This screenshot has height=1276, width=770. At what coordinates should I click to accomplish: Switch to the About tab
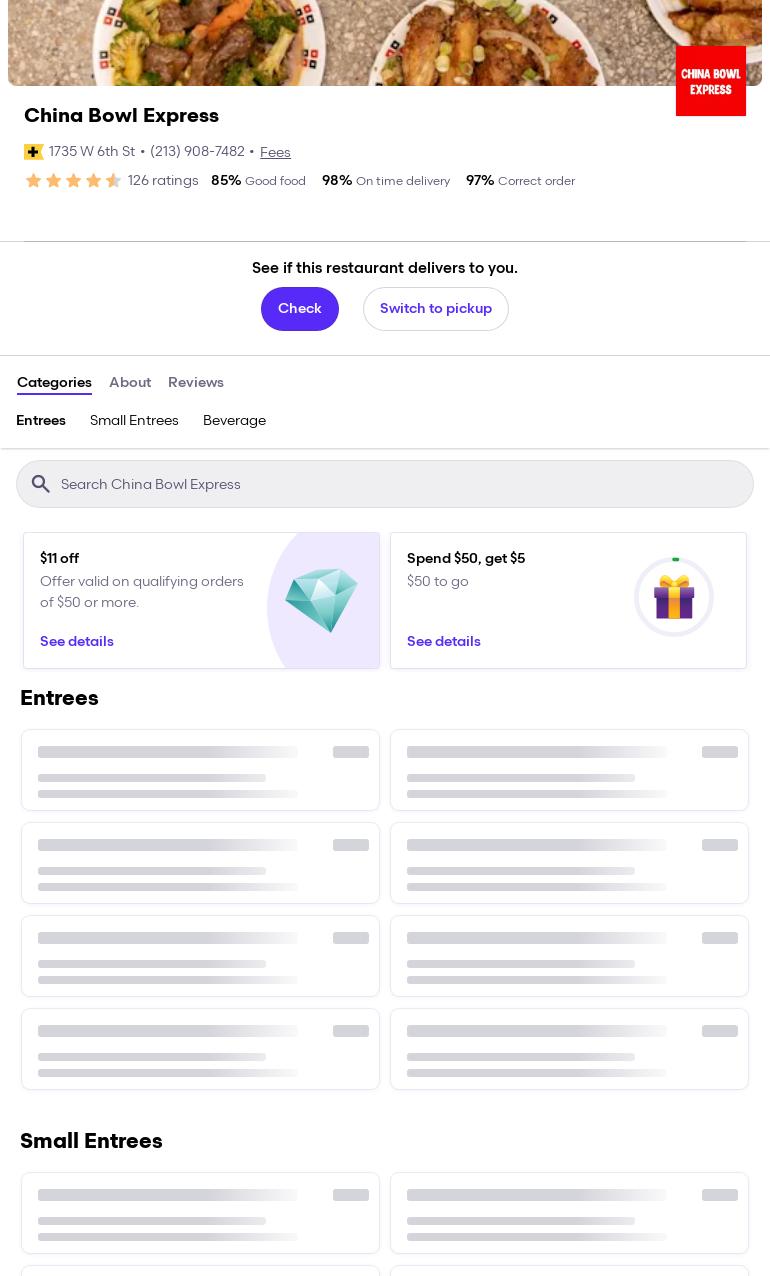(x=130, y=383)
